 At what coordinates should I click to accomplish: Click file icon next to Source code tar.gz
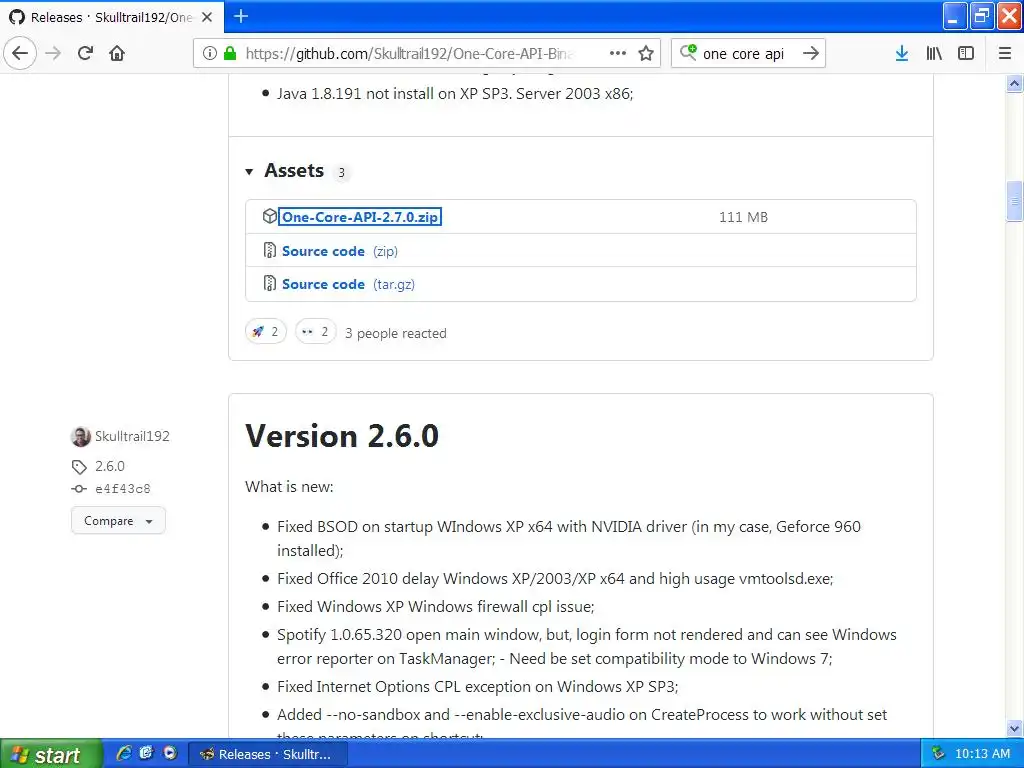[x=270, y=283]
